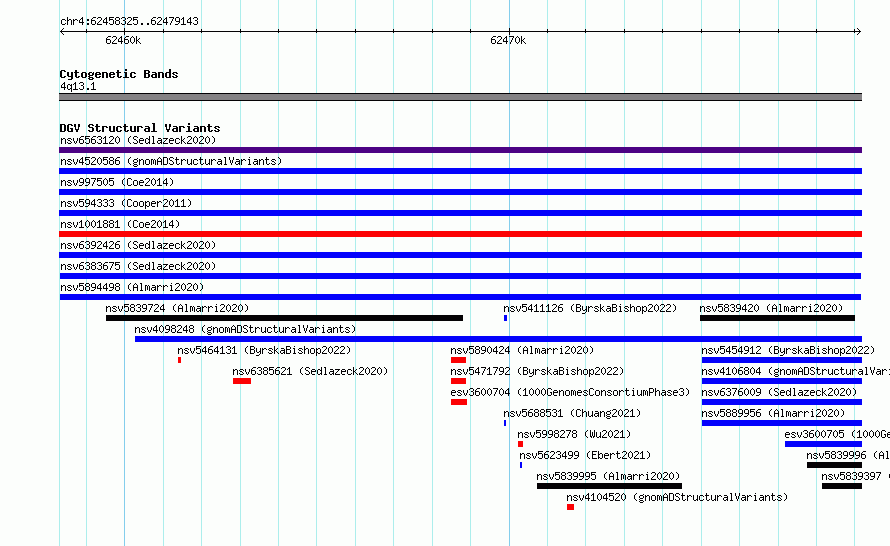
Task: Click nsv1001881 (Coe2014) label text
Action: tap(120, 224)
